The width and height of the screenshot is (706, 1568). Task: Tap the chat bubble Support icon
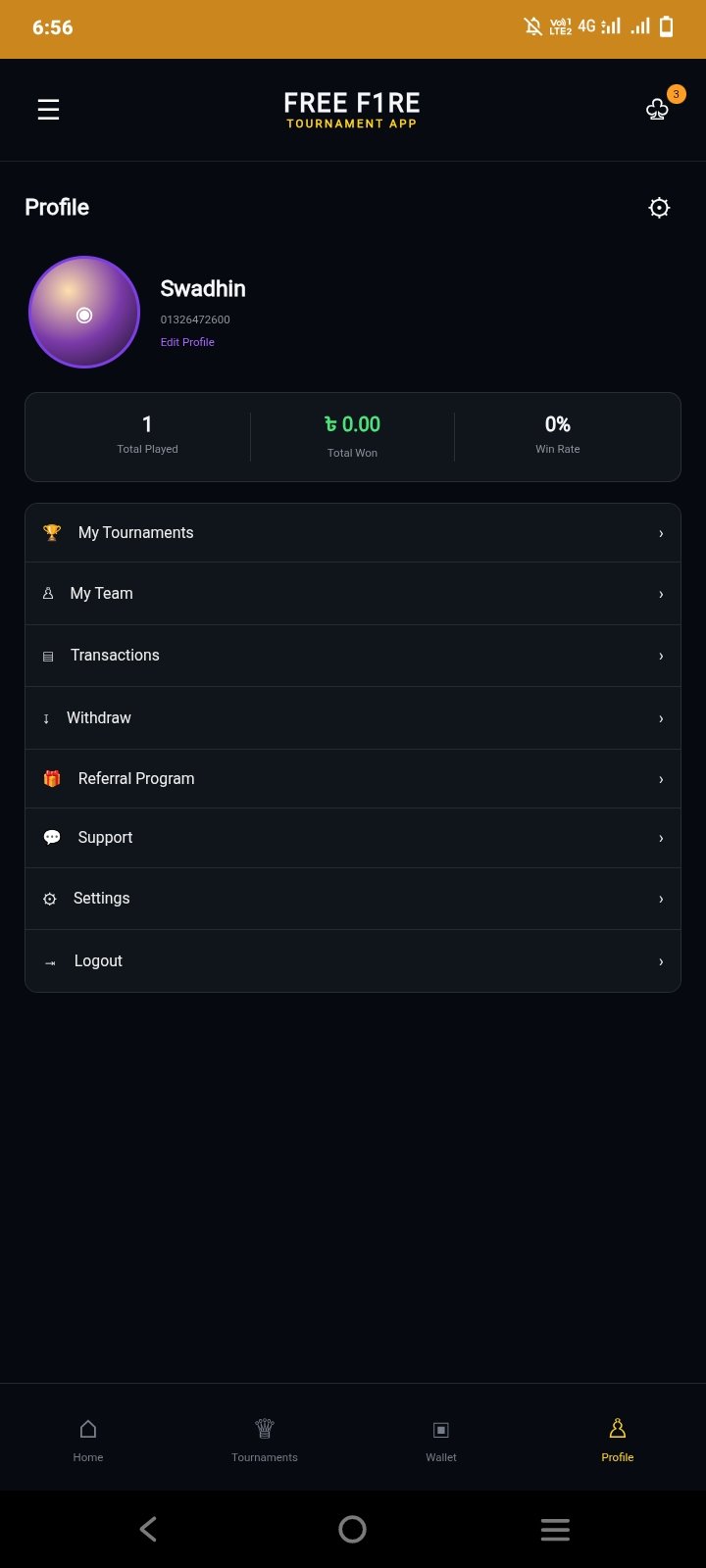52,837
